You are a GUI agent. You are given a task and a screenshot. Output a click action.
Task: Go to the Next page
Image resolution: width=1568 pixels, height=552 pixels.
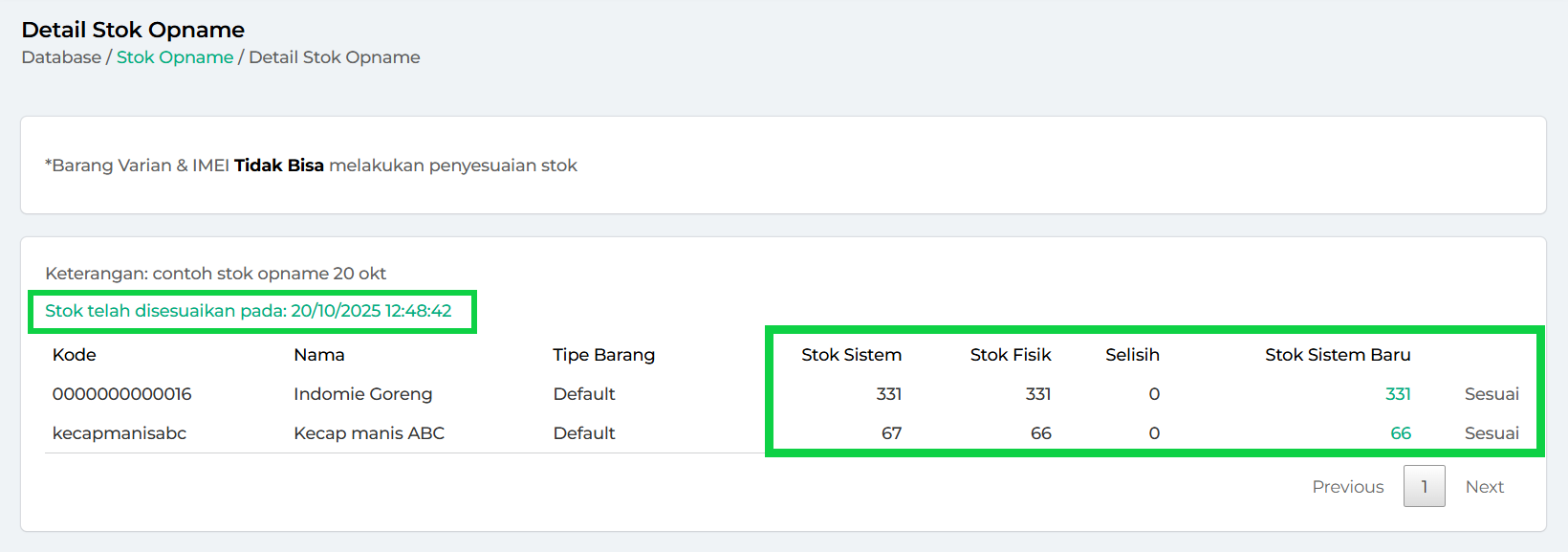[x=1484, y=487]
